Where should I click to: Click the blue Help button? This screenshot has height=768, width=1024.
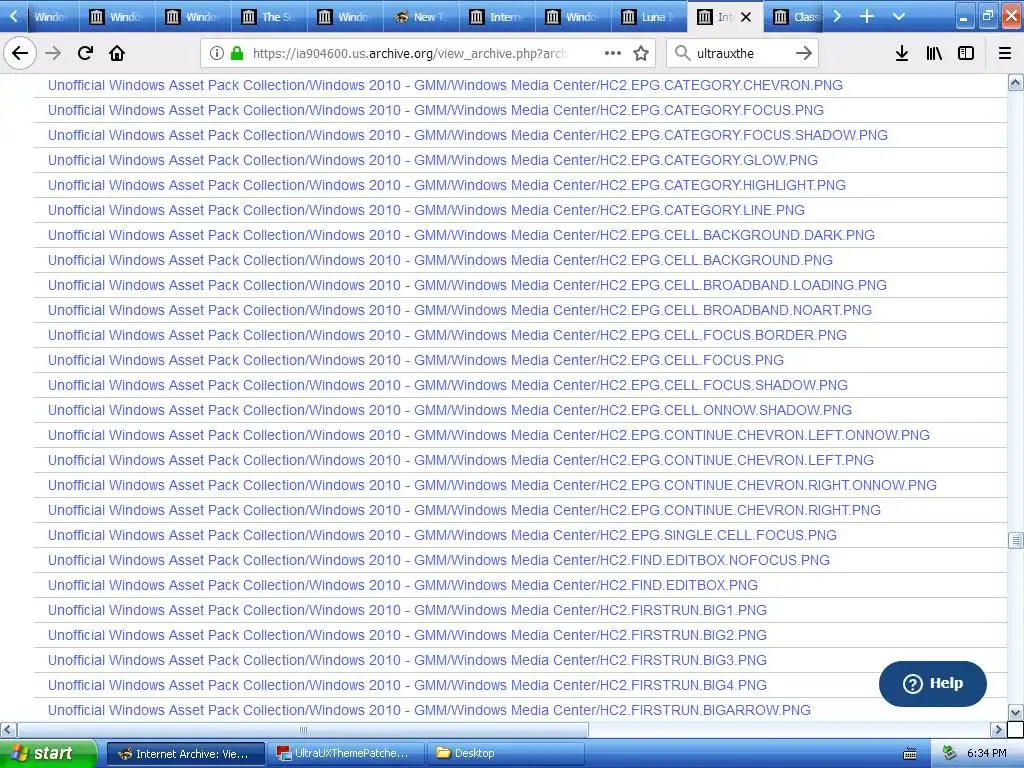(933, 684)
